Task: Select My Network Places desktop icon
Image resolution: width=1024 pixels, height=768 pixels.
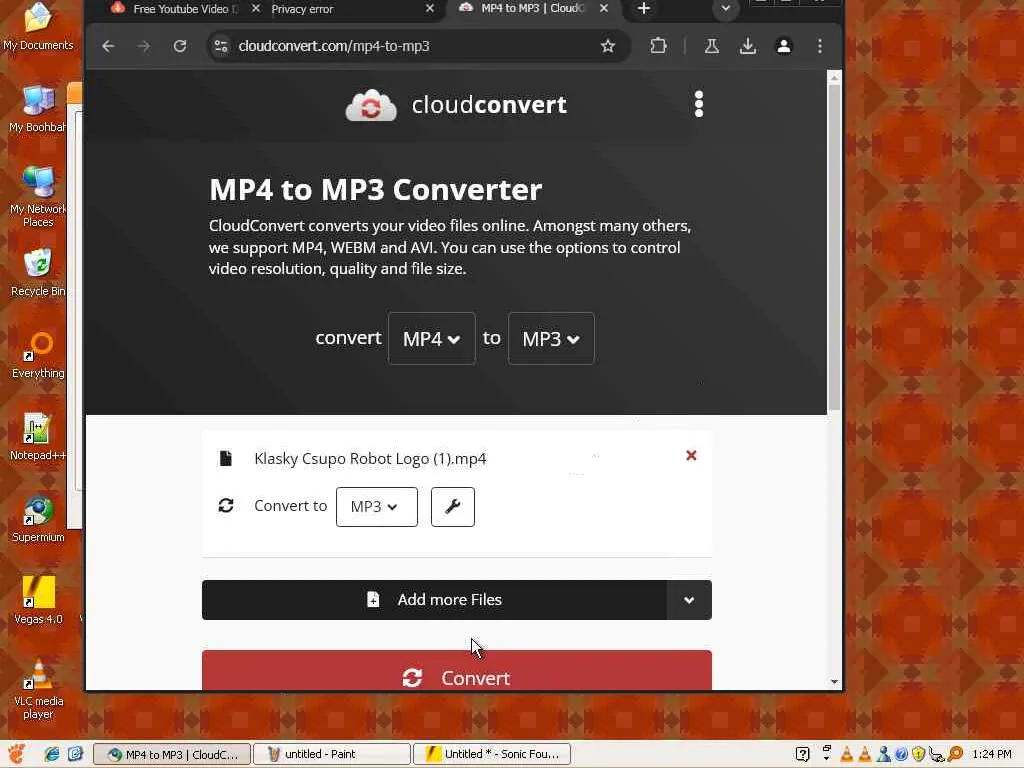Action: [x=38, y=196]
